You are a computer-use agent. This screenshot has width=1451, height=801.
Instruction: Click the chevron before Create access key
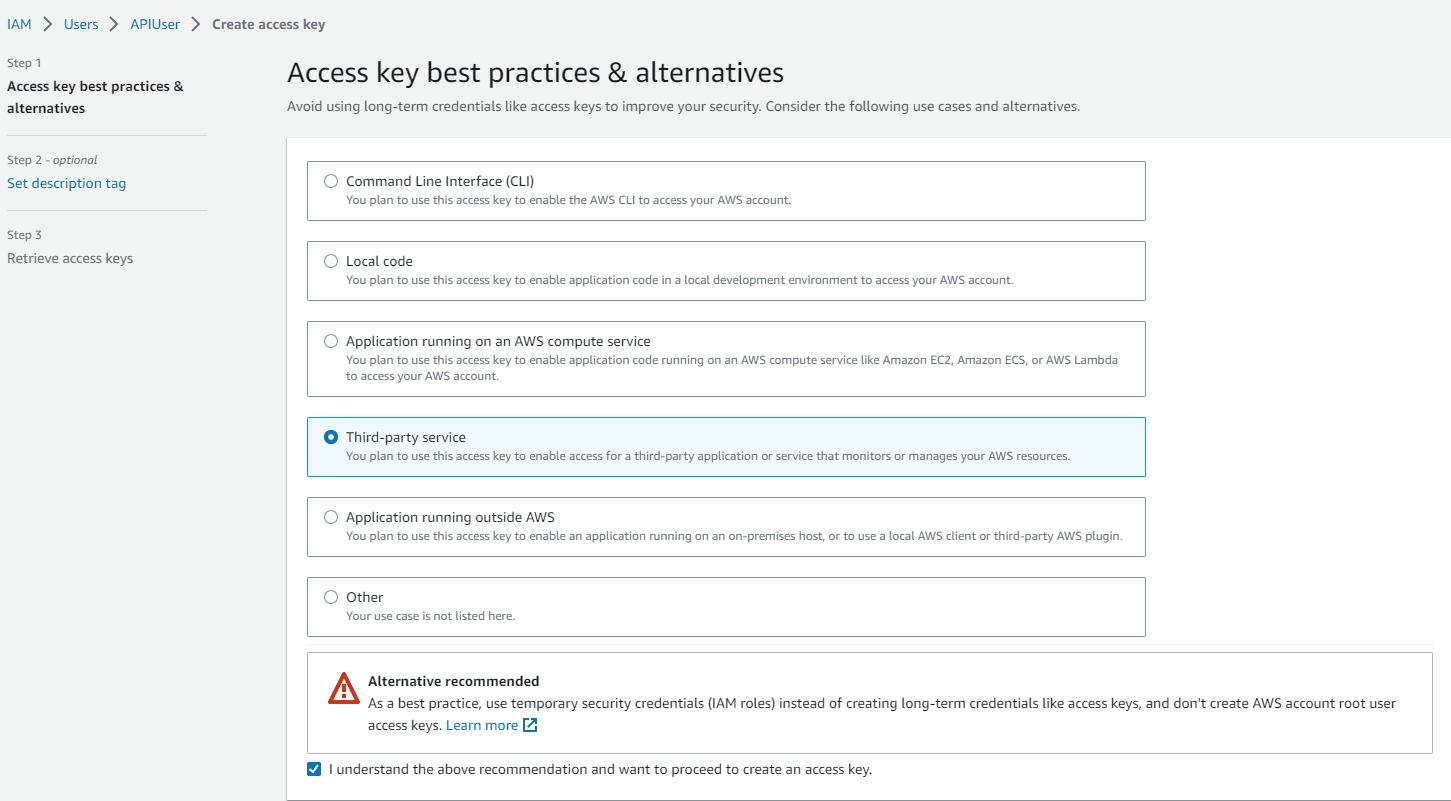tap(196, 24)
